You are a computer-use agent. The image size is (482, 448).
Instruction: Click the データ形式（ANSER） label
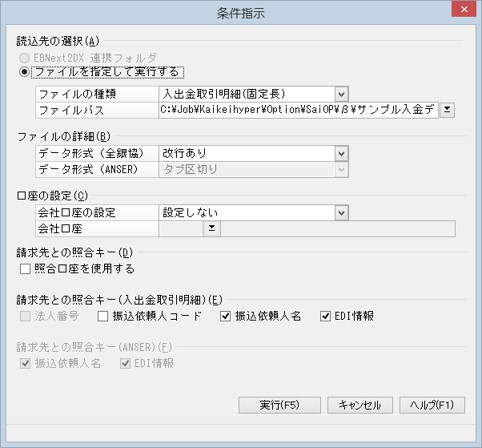[97, 169]
